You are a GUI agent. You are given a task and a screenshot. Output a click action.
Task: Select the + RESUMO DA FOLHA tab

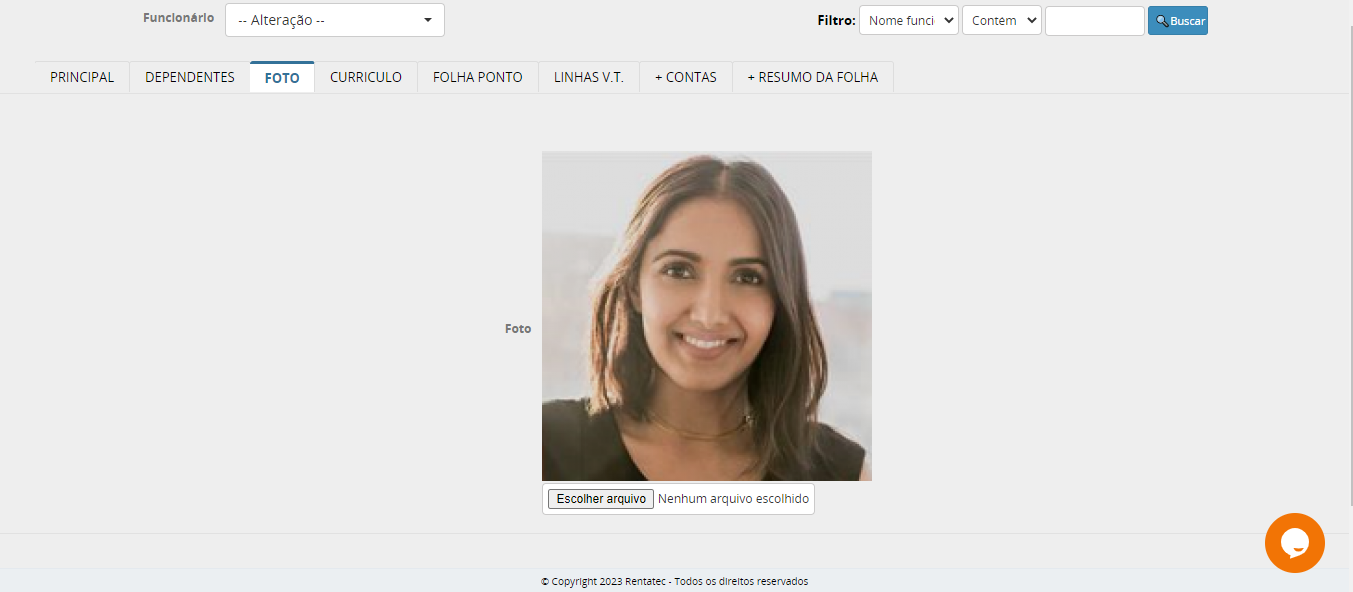(812, 77)
